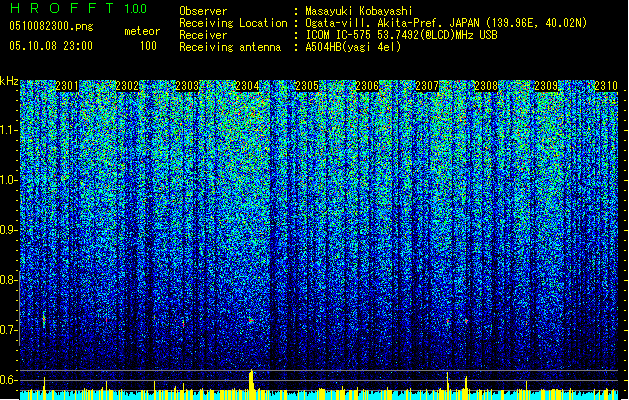Click the HROFFT 1.0.0 title text

tap(79, 8)
